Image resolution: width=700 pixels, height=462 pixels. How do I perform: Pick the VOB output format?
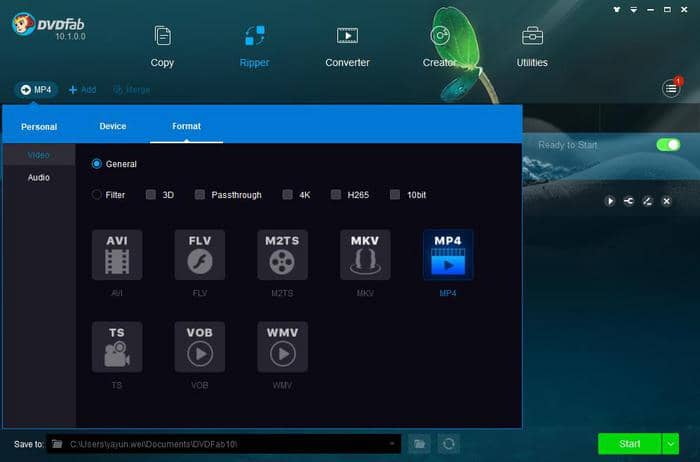(200, 347)
